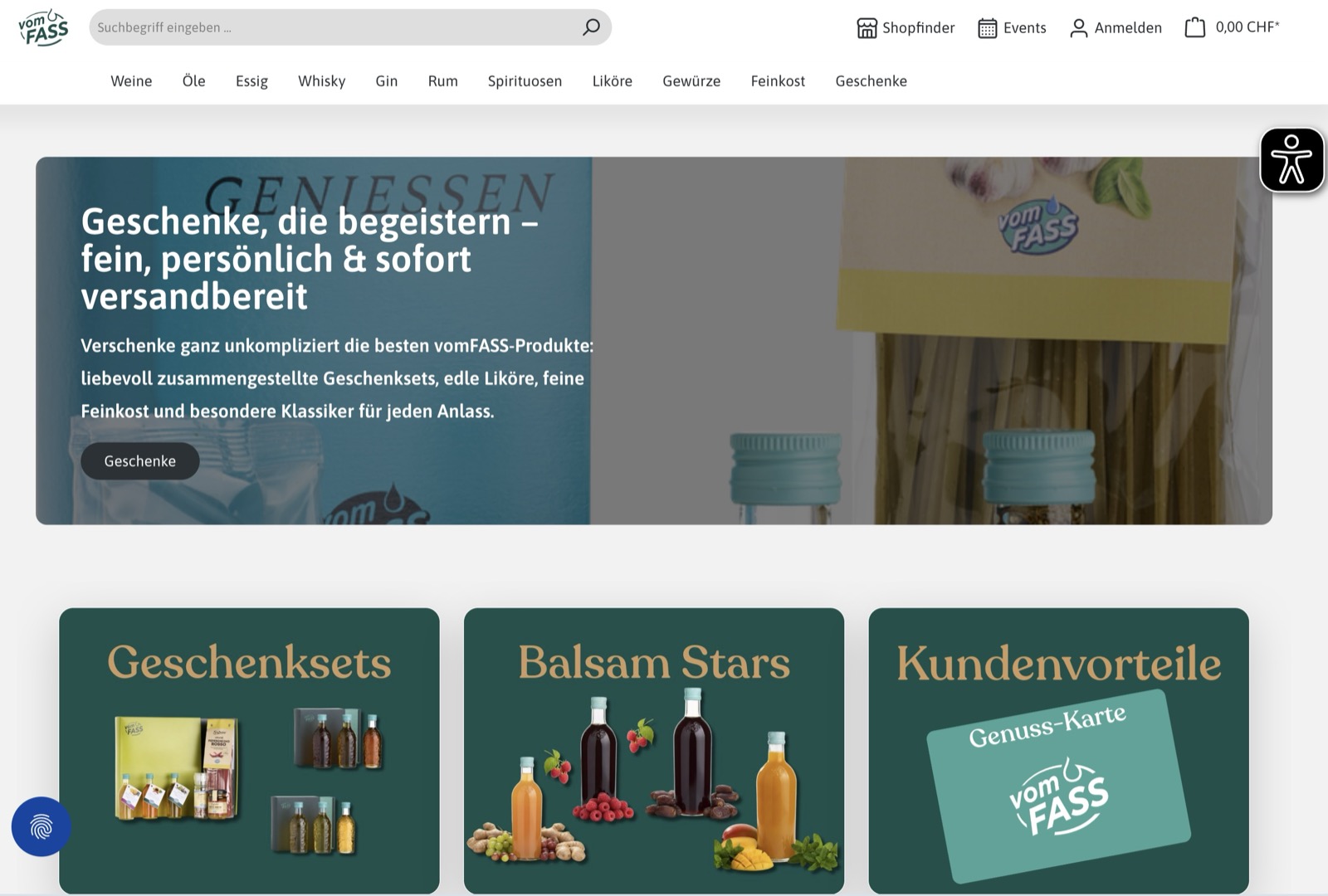Open the Shopfinder store icon

(867, 28)
